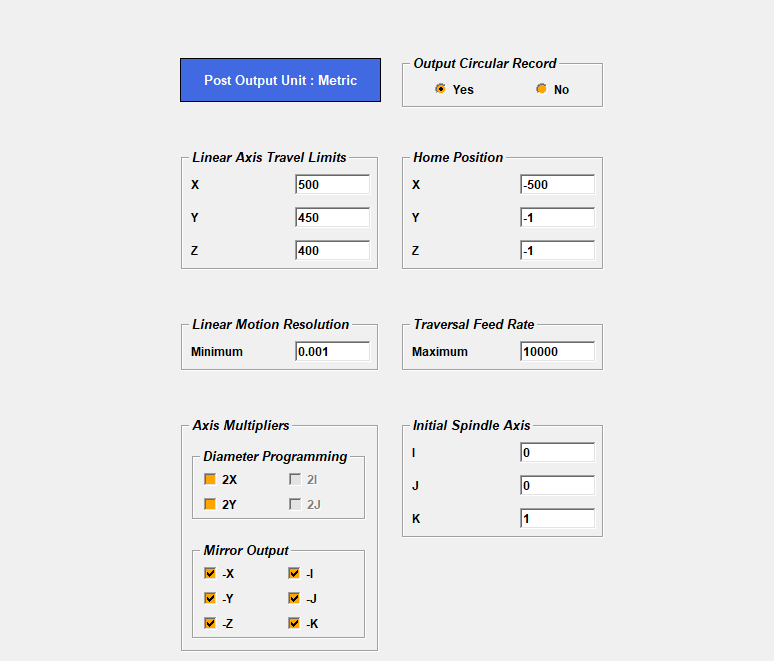Image resolution: width=774 pixels, height=661 pixels.
Task: Select No for Output Circular Record
Action: [x=541, y=89]
